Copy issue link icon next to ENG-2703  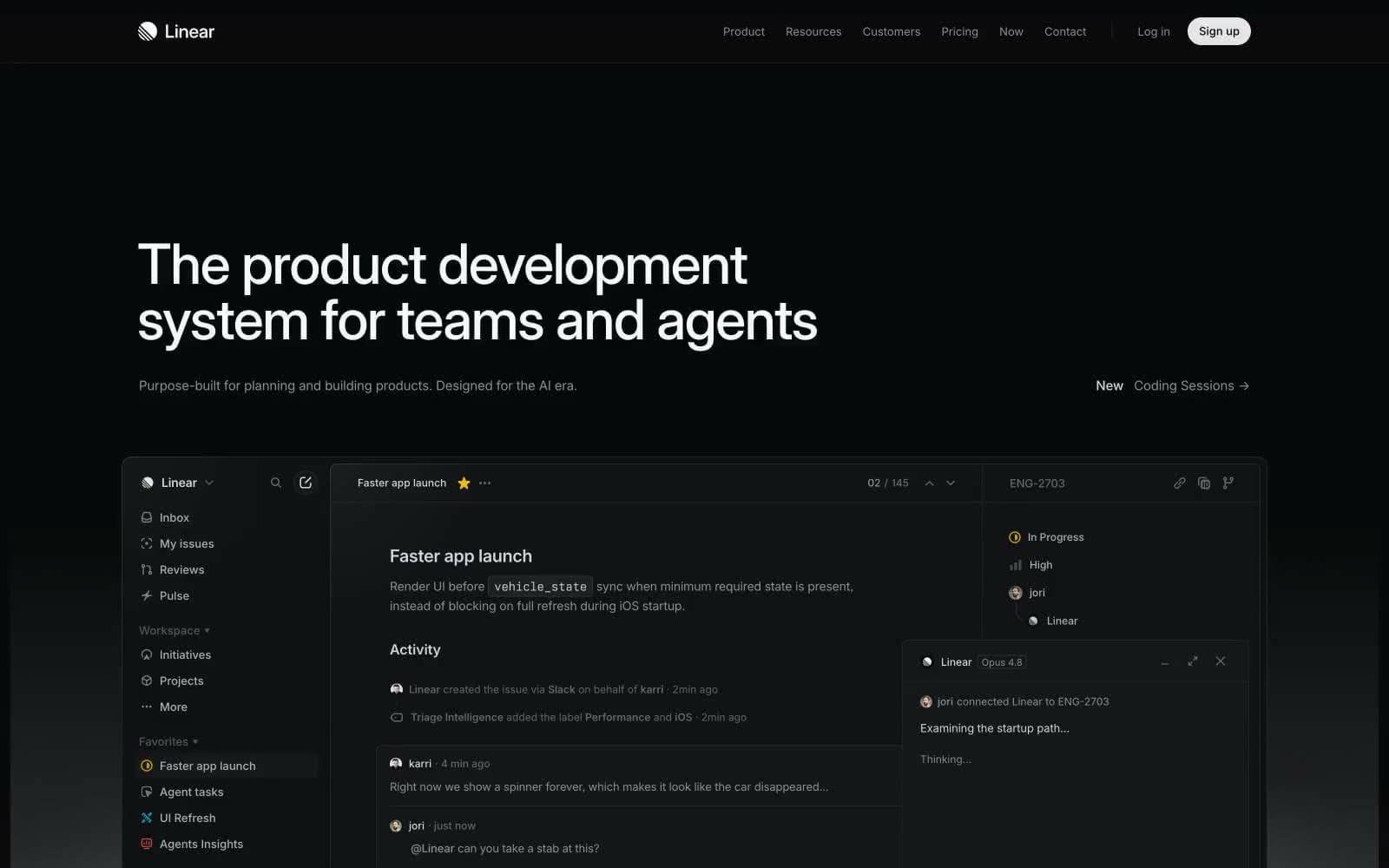(x=1179, y=483)
